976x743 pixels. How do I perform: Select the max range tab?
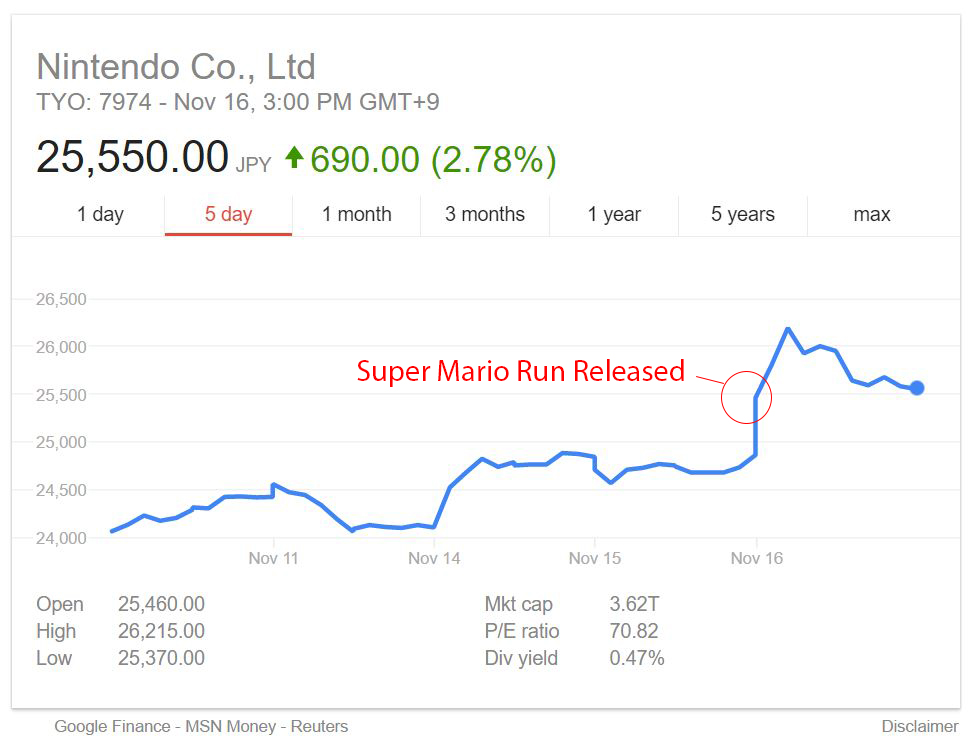(x=872, y=214)
